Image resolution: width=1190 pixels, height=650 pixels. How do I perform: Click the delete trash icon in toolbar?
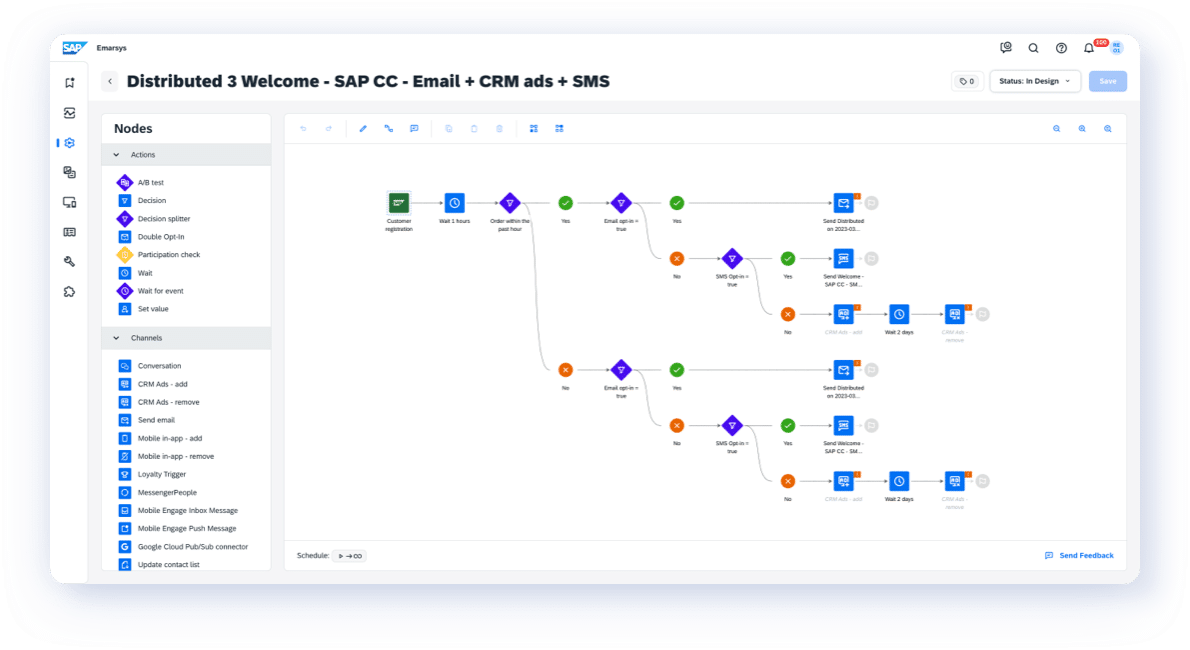coord(499,129)
